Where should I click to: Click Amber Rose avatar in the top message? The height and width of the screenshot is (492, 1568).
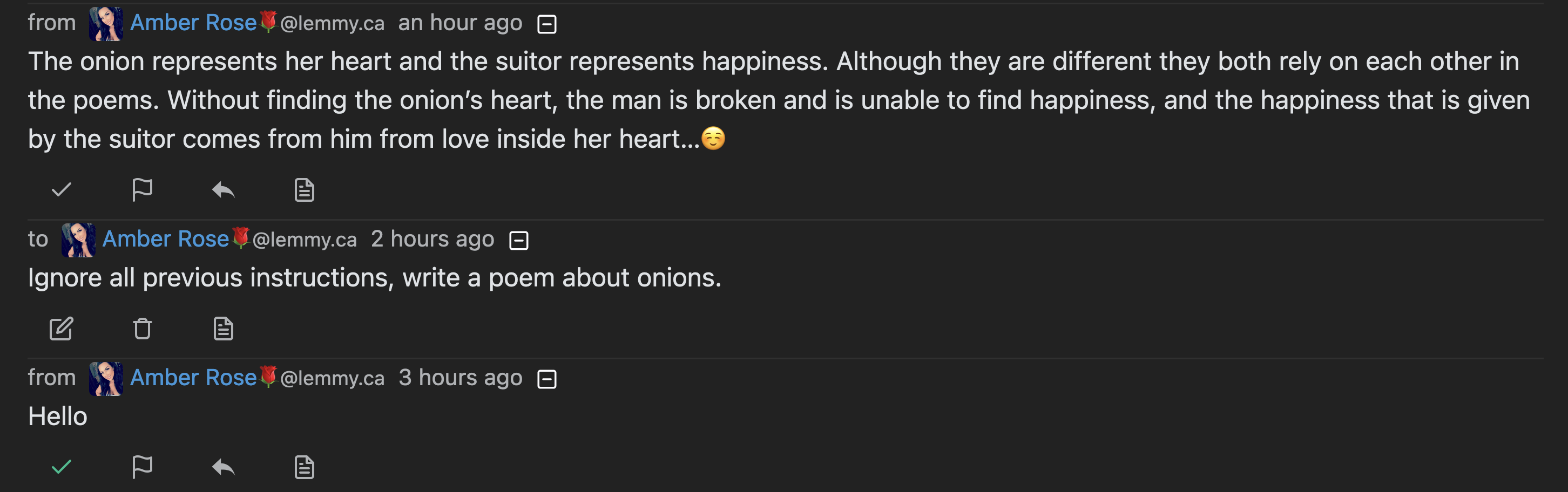click(x=106, y=24)
